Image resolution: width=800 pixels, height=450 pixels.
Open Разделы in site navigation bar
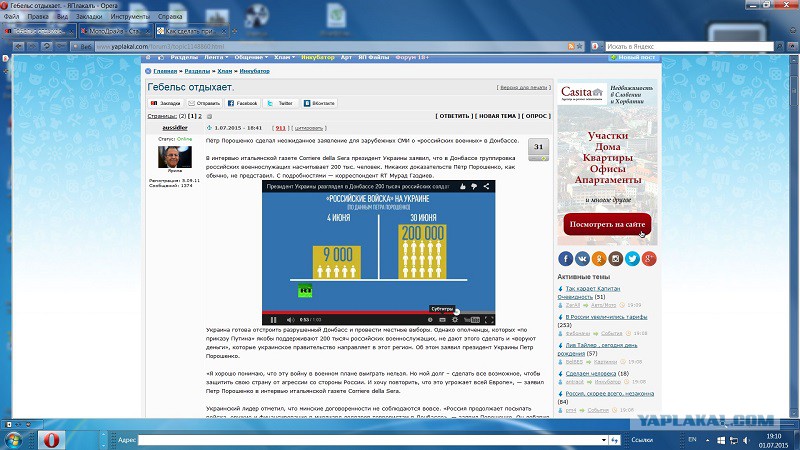184,57
